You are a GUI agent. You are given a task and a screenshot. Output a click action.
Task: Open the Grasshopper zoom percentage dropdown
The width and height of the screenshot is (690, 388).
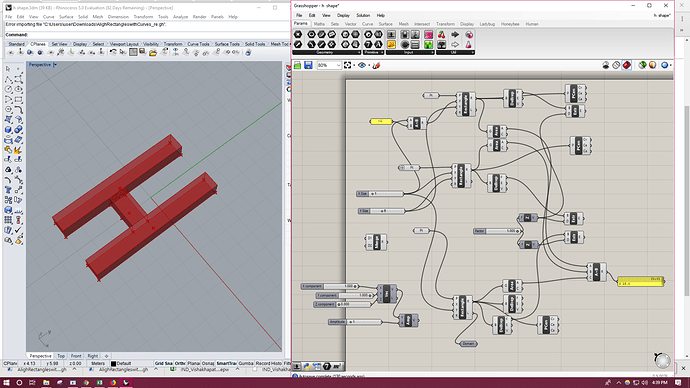pos(338,65)
